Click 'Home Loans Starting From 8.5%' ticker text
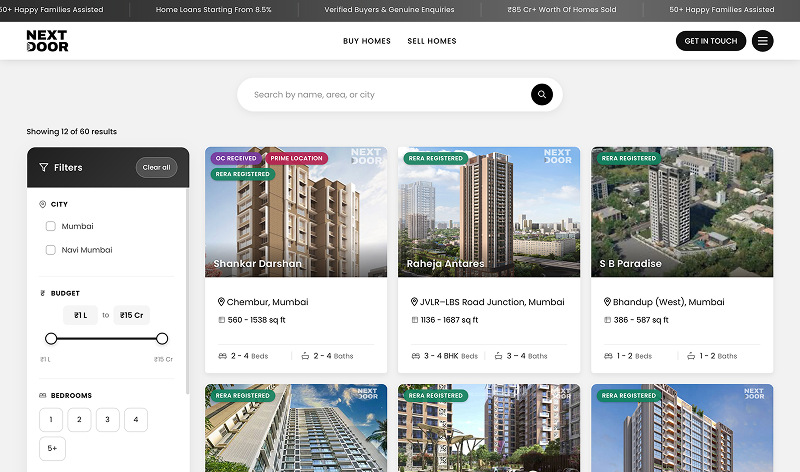 point(213,10)
